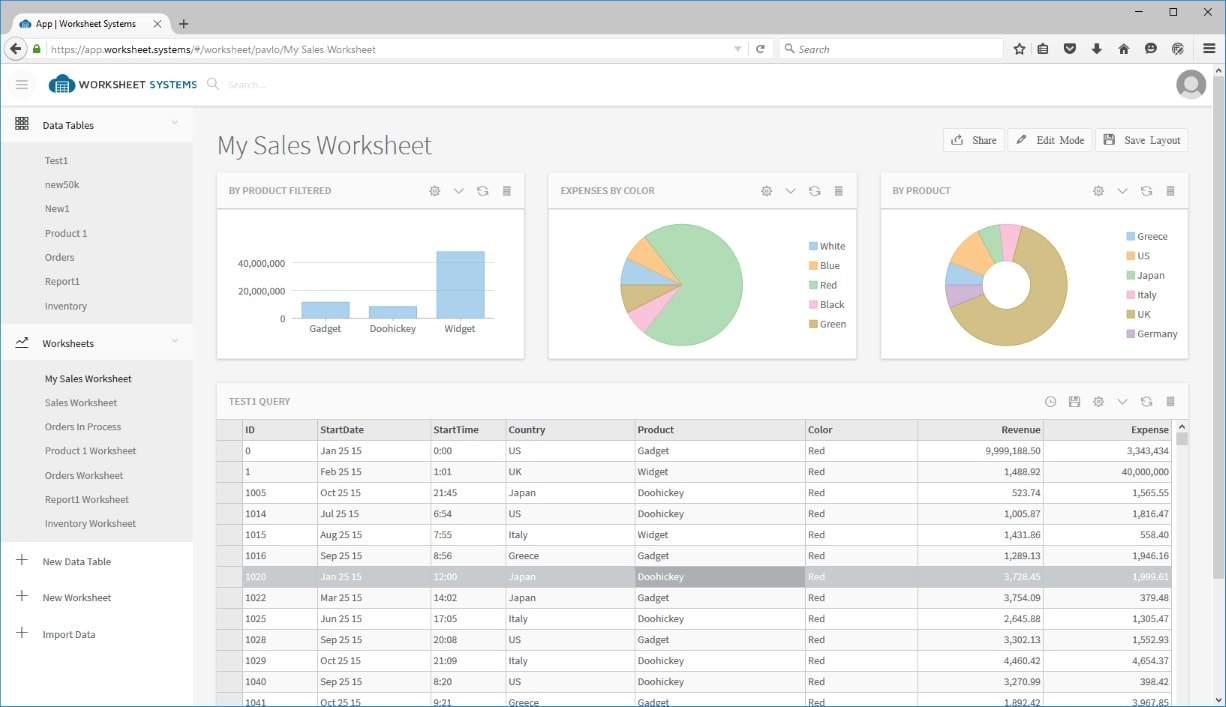Click the hamburger menu icon beside logo
This screenshot has height=707, width=1226.
tap(22, 85)
